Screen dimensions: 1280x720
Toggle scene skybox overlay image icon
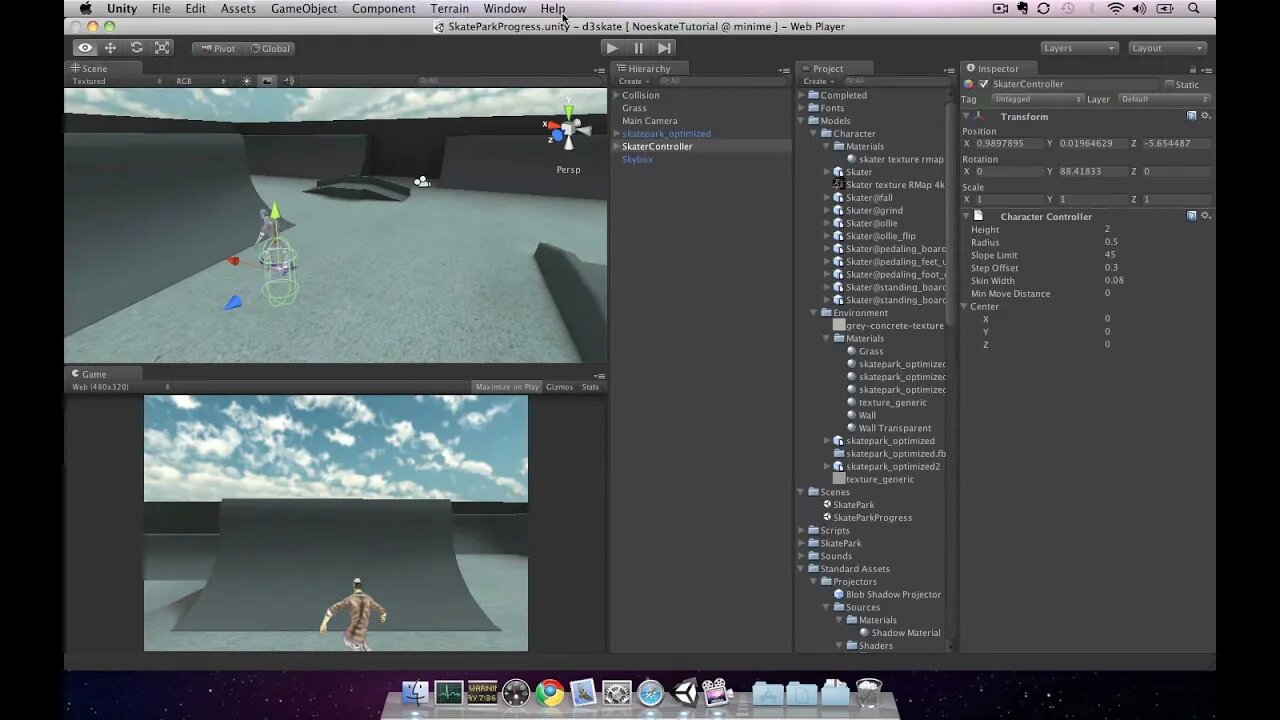point(267,81)
